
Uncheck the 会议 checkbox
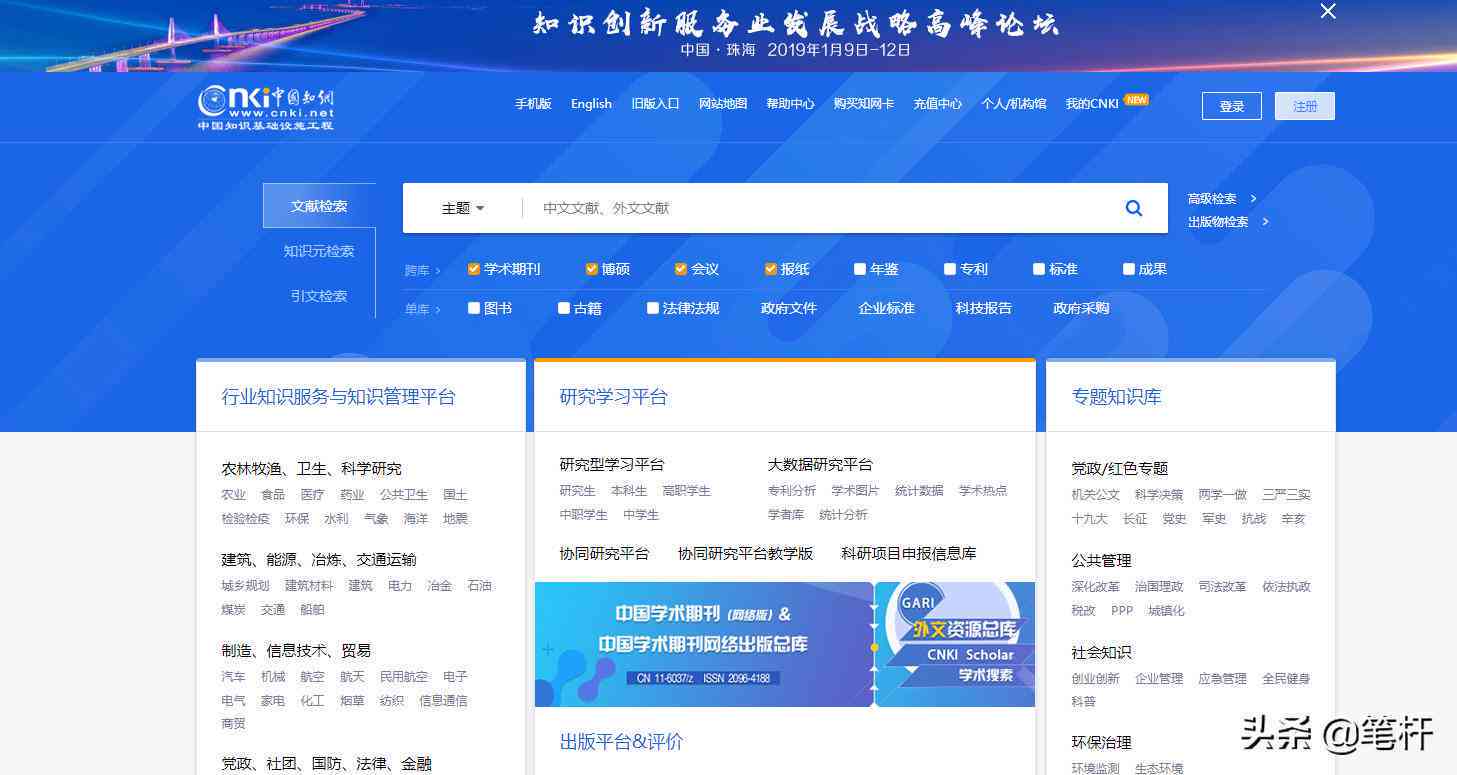(681, 269)
